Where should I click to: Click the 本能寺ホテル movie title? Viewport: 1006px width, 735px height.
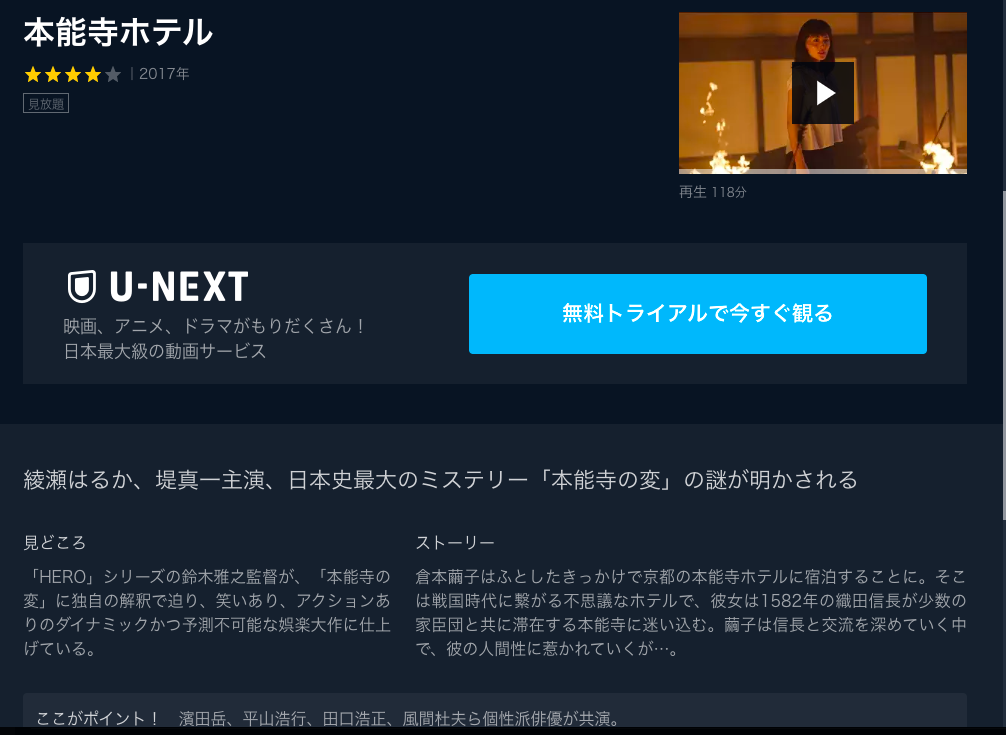pos(118,32)
